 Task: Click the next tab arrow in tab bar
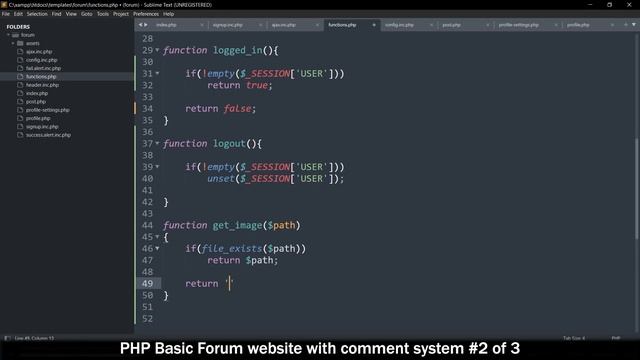[x=146, y=25]
